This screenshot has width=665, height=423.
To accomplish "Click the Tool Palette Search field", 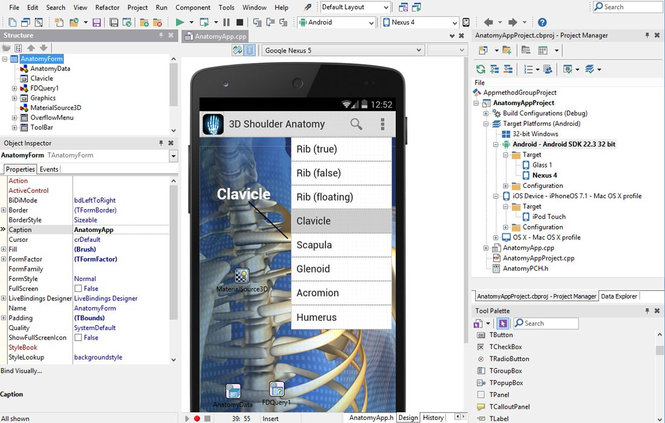I will 546,323.
